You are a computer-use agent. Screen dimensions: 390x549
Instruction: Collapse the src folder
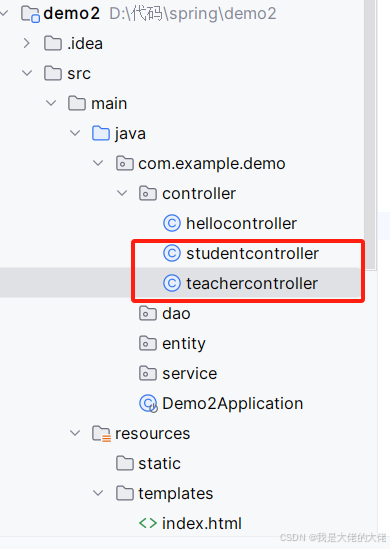pos(27,73)
